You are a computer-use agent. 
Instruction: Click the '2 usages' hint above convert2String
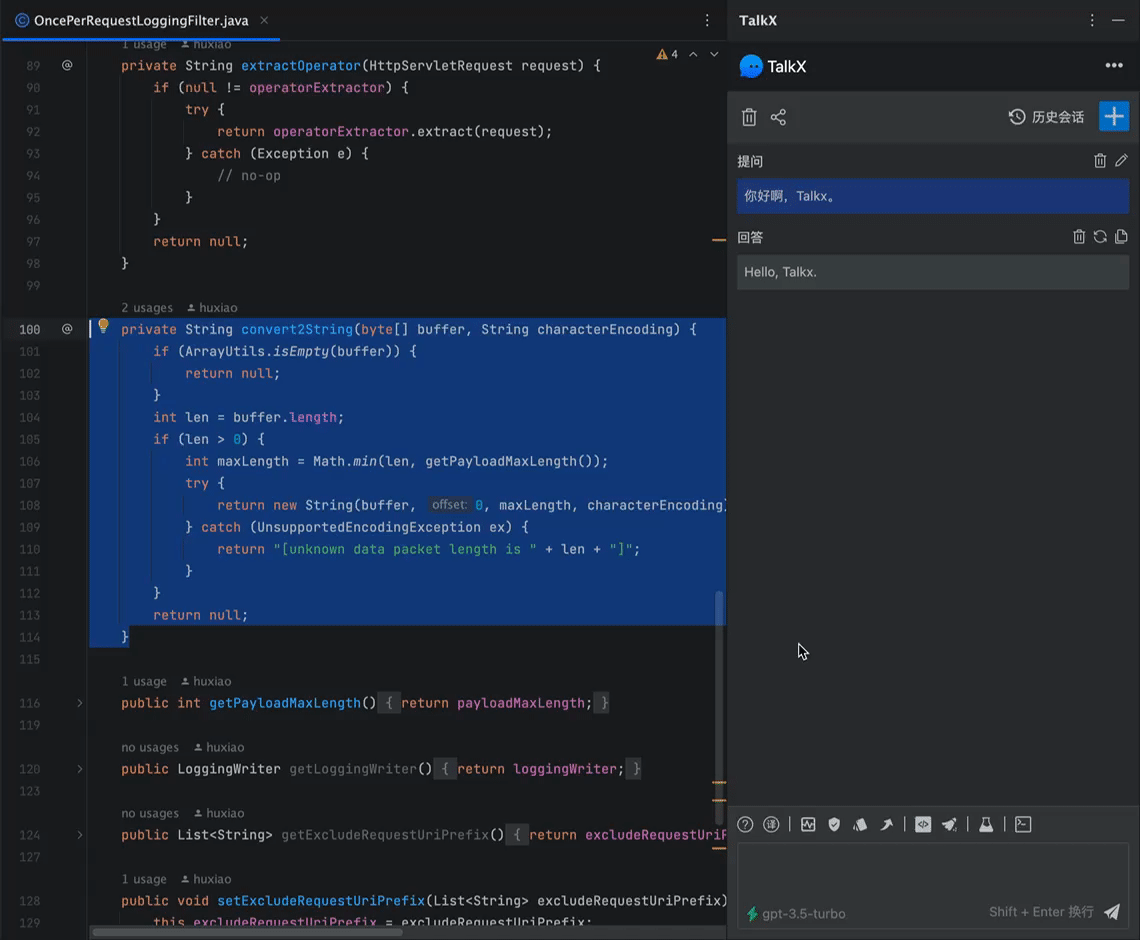(147, 308)
